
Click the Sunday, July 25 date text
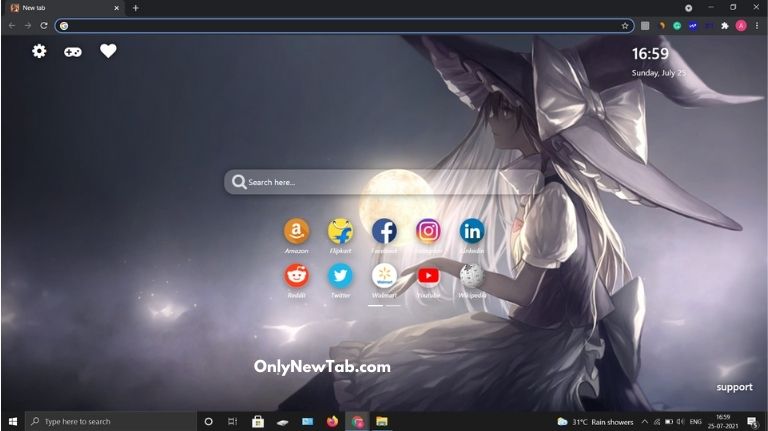[x=658, y=73]
